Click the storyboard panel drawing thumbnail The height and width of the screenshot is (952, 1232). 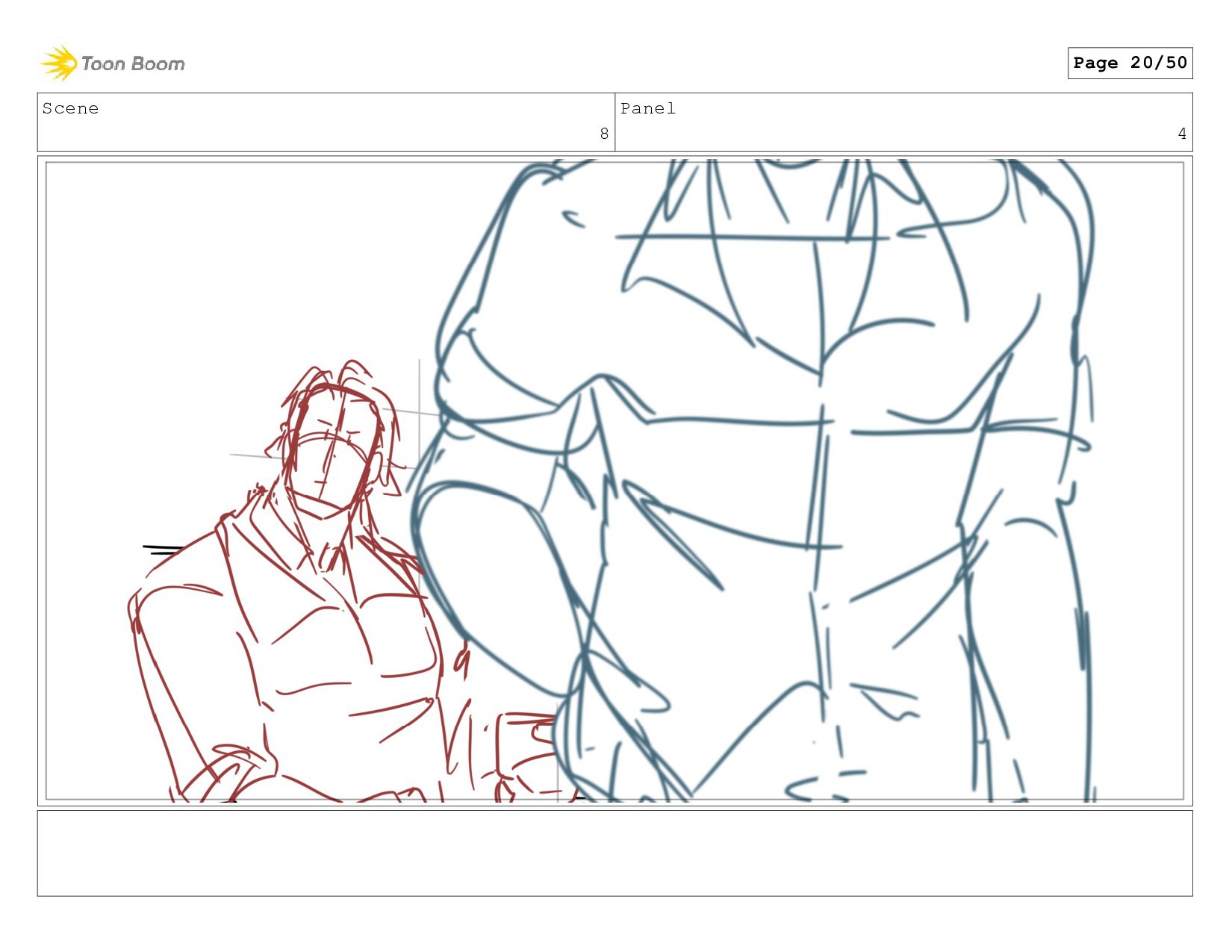tap(615, 481)
